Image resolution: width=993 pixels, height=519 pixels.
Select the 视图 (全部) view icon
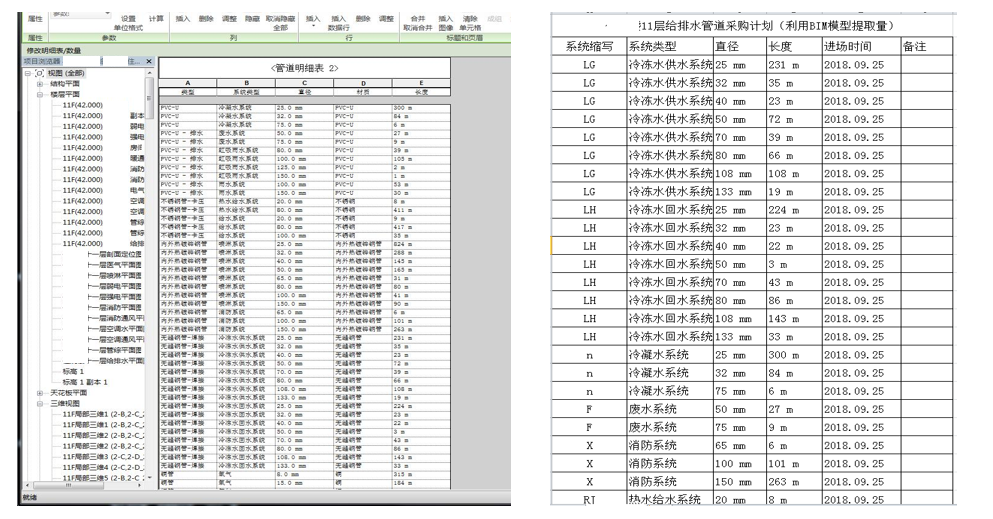[x=39, y=73]
